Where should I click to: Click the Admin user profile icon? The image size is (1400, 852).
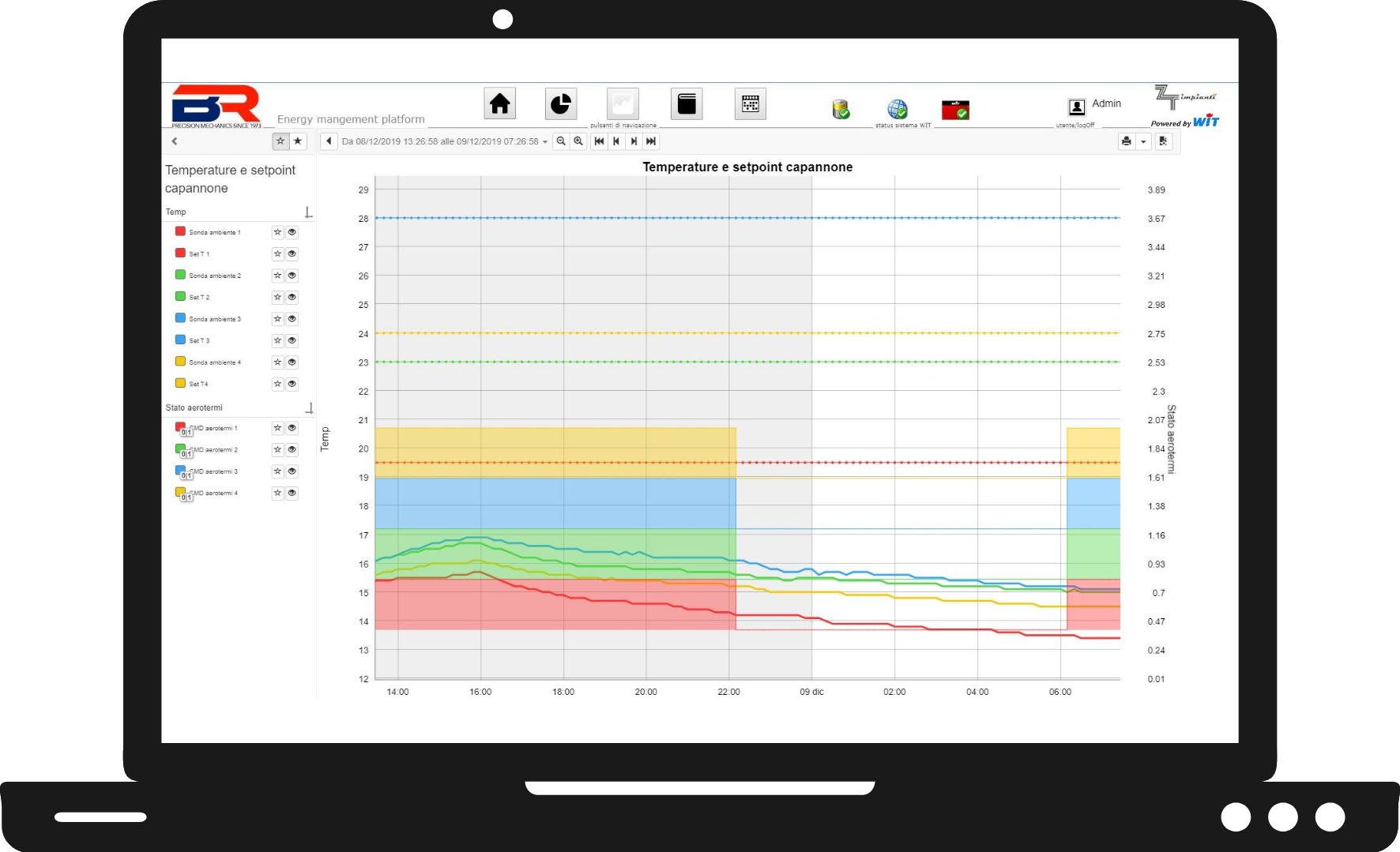1077,107
